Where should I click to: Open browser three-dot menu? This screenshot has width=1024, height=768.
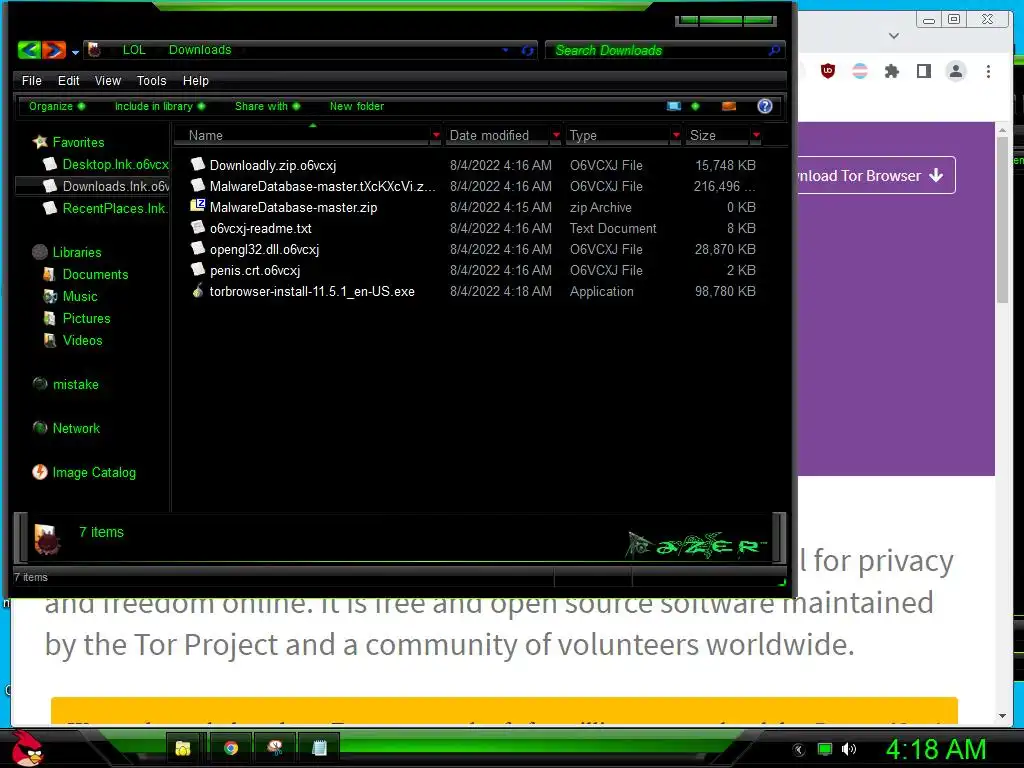tap(988, 71)
